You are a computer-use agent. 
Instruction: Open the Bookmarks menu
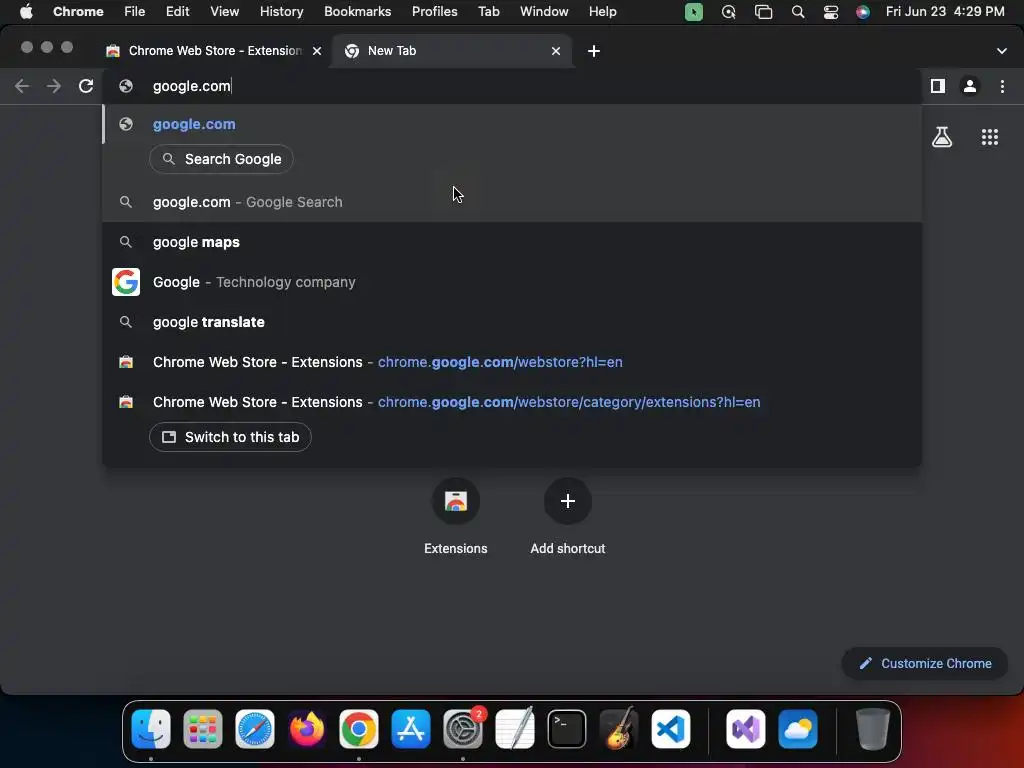[x=357, y=12]
